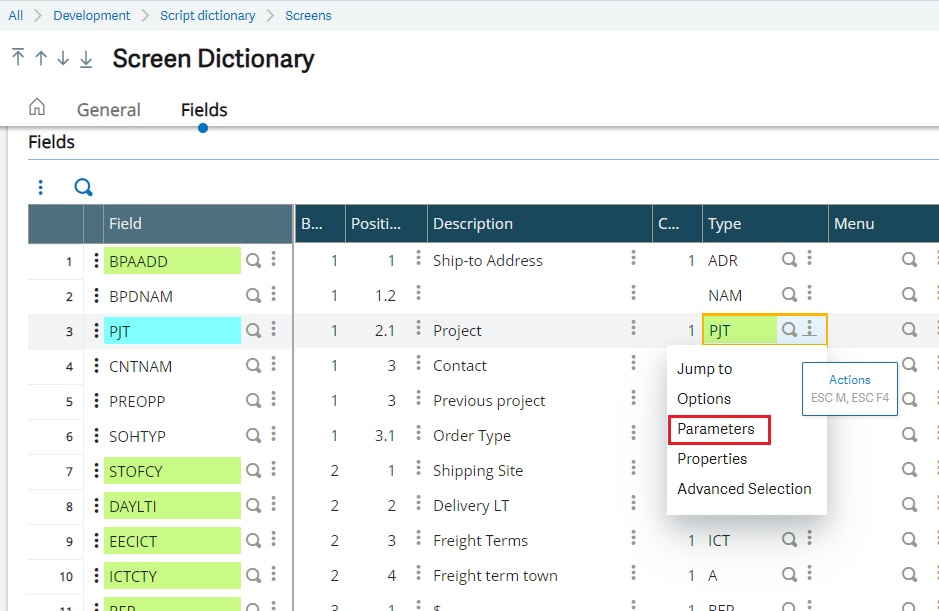Image resolution: width=939 pixels, height=611 pixels.
Task: Choose Jump to in context menu
Action: click(x=705, y=369)
